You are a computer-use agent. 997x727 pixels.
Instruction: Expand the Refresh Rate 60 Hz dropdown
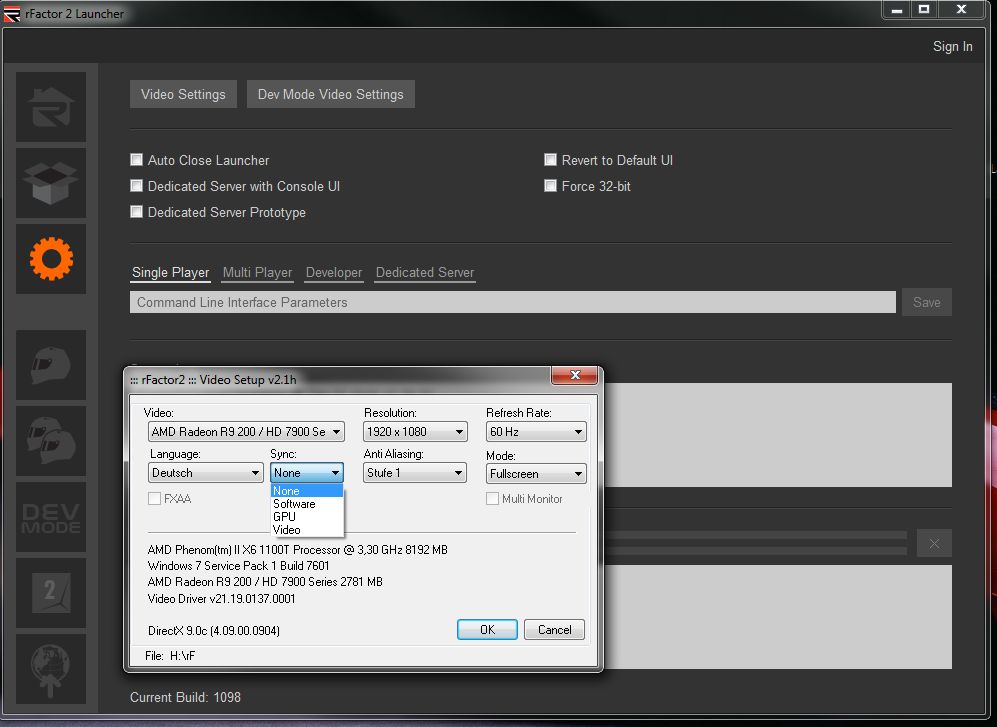tap(536, 432)
